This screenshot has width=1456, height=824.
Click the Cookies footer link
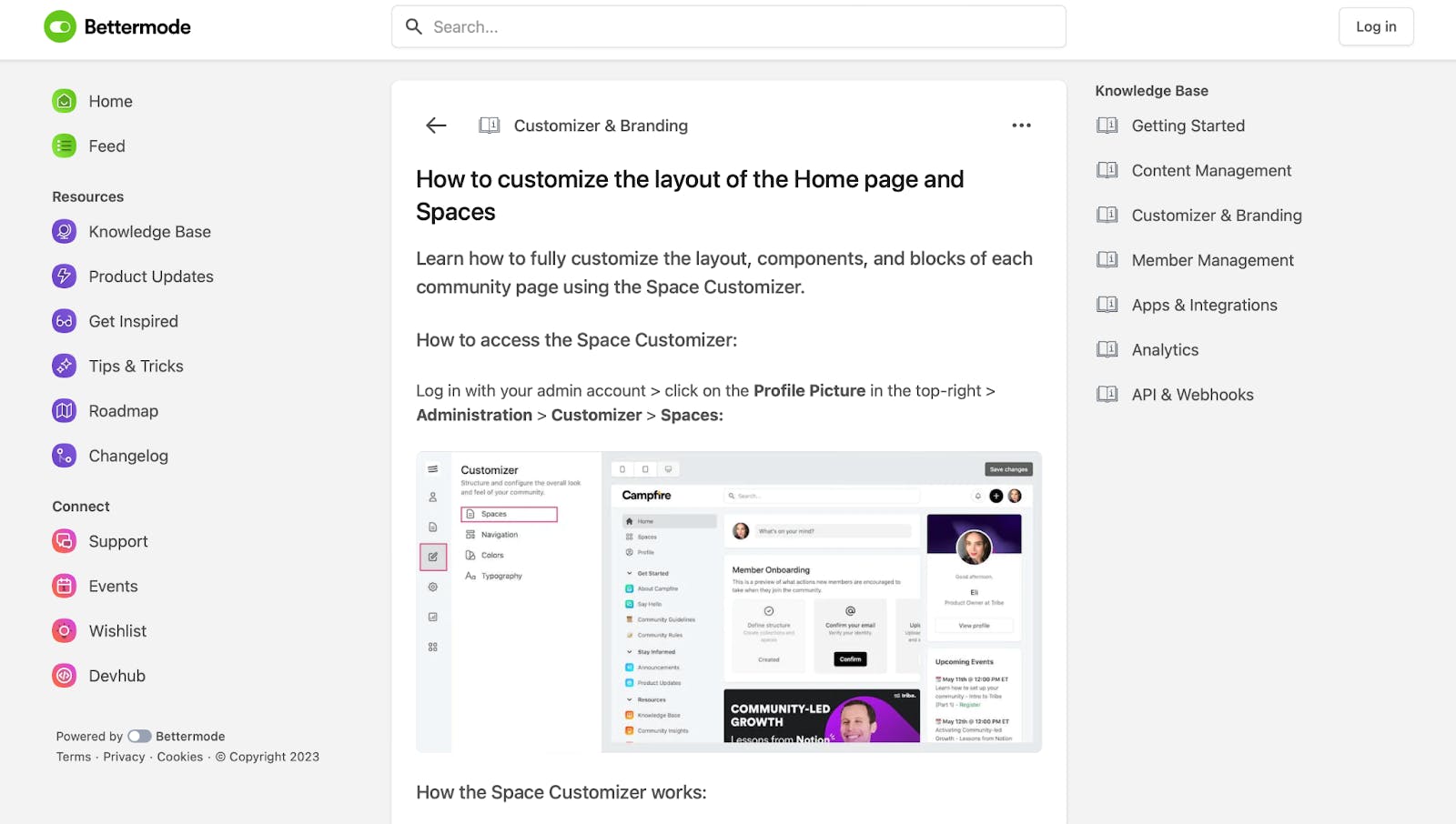click(x=180, y=757)
